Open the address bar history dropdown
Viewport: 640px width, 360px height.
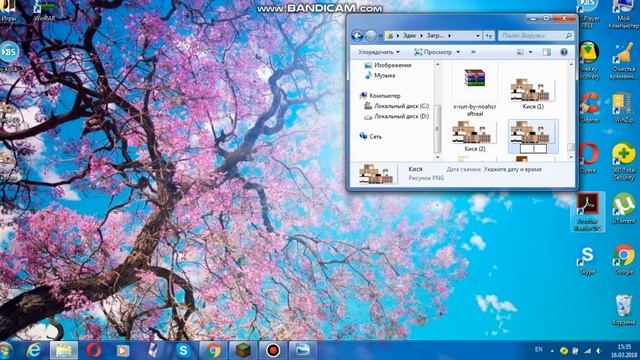(x=478, y=36)
